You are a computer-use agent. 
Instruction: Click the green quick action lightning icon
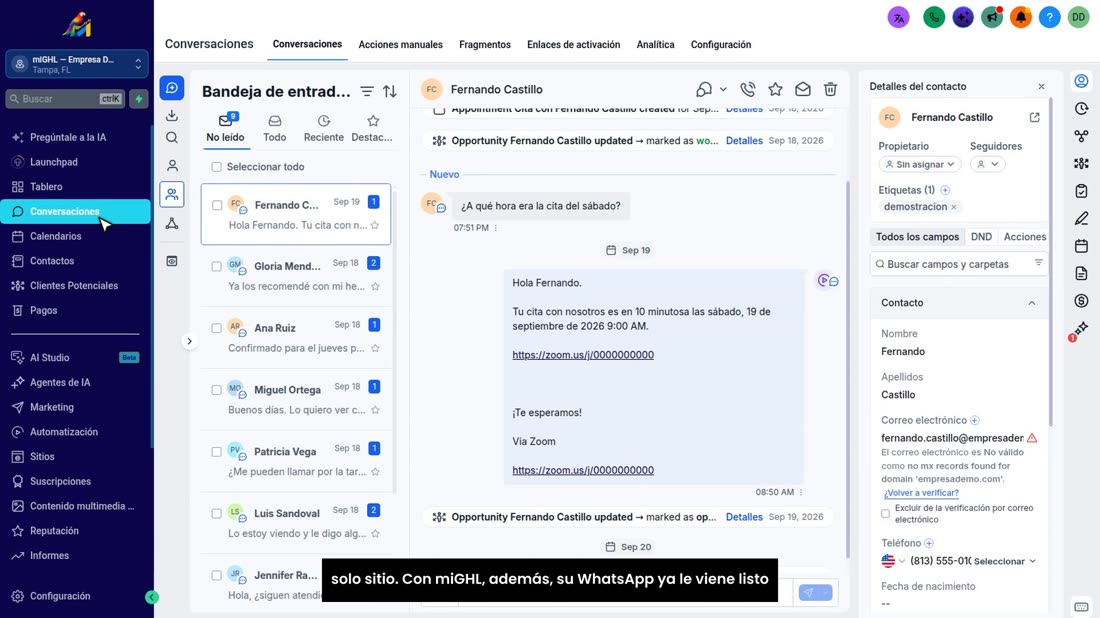(139, 99)
